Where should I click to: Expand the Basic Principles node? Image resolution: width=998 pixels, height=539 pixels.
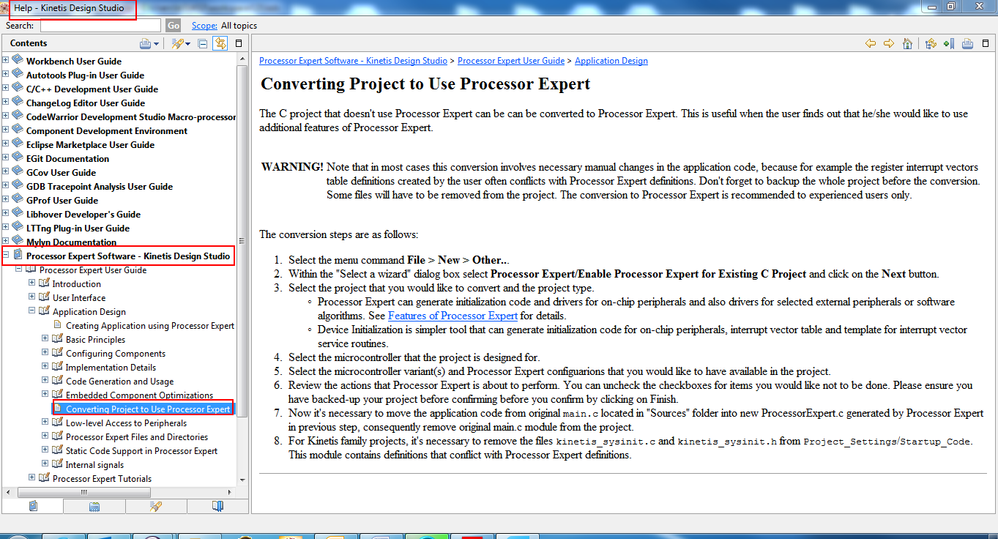[45, 339]
